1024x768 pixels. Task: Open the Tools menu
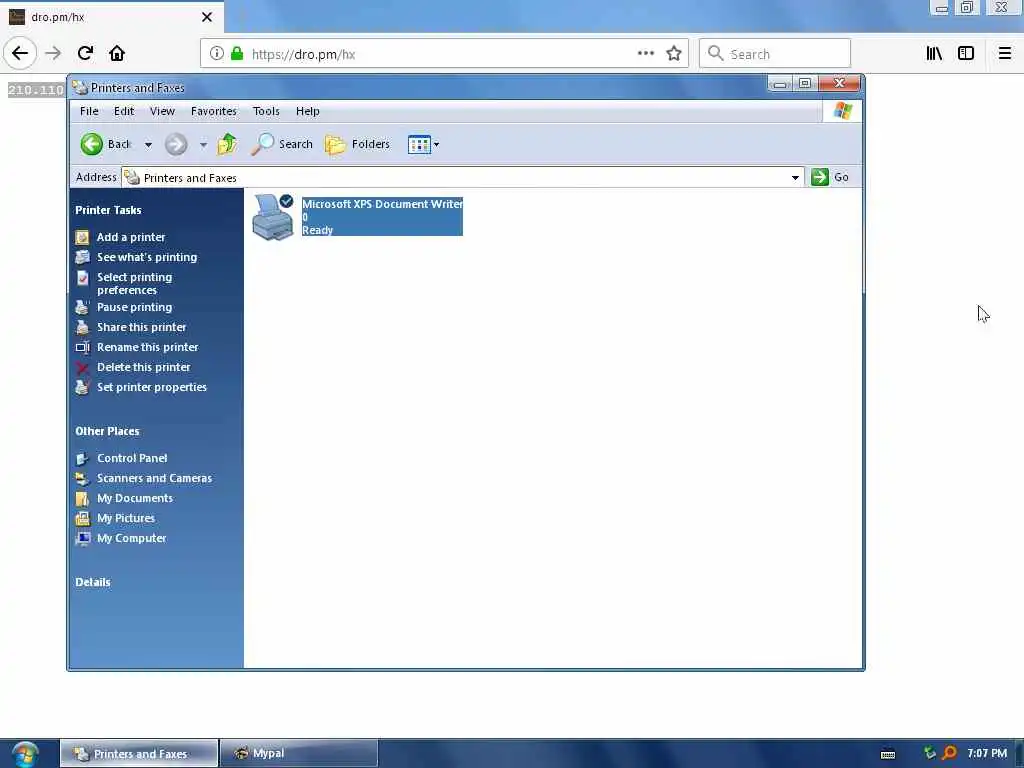pyautogui.click(x=266, y=111)
